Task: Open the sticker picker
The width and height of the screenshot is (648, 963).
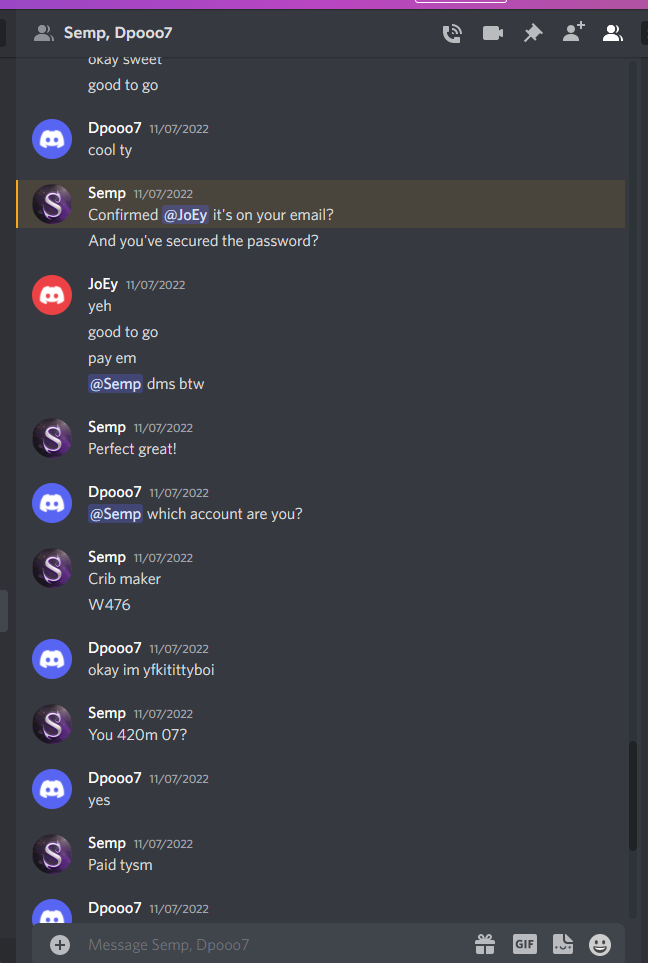Action: 563,944
